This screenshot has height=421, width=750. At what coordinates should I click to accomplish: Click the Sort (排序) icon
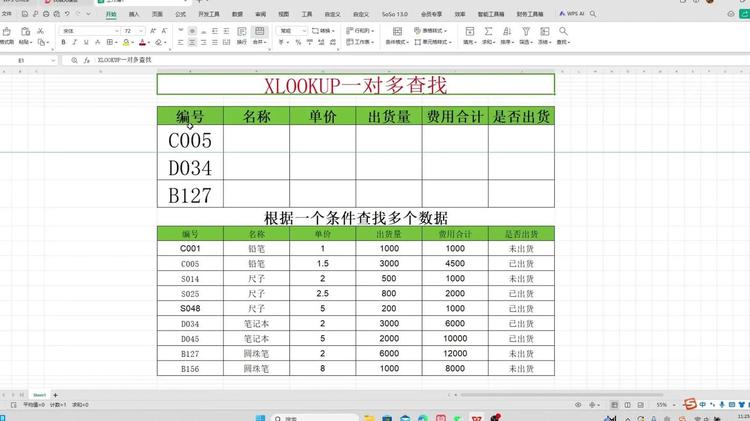pos(507,31)
